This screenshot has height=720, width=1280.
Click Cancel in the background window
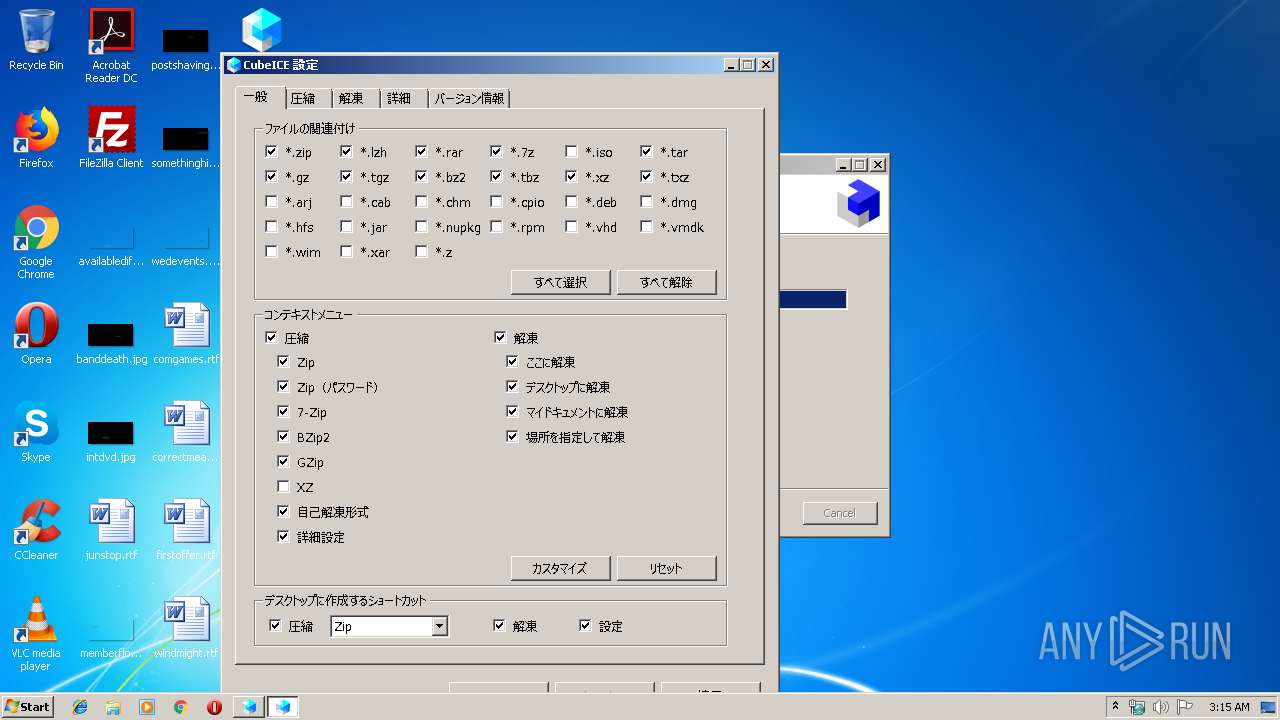[840, 513]
